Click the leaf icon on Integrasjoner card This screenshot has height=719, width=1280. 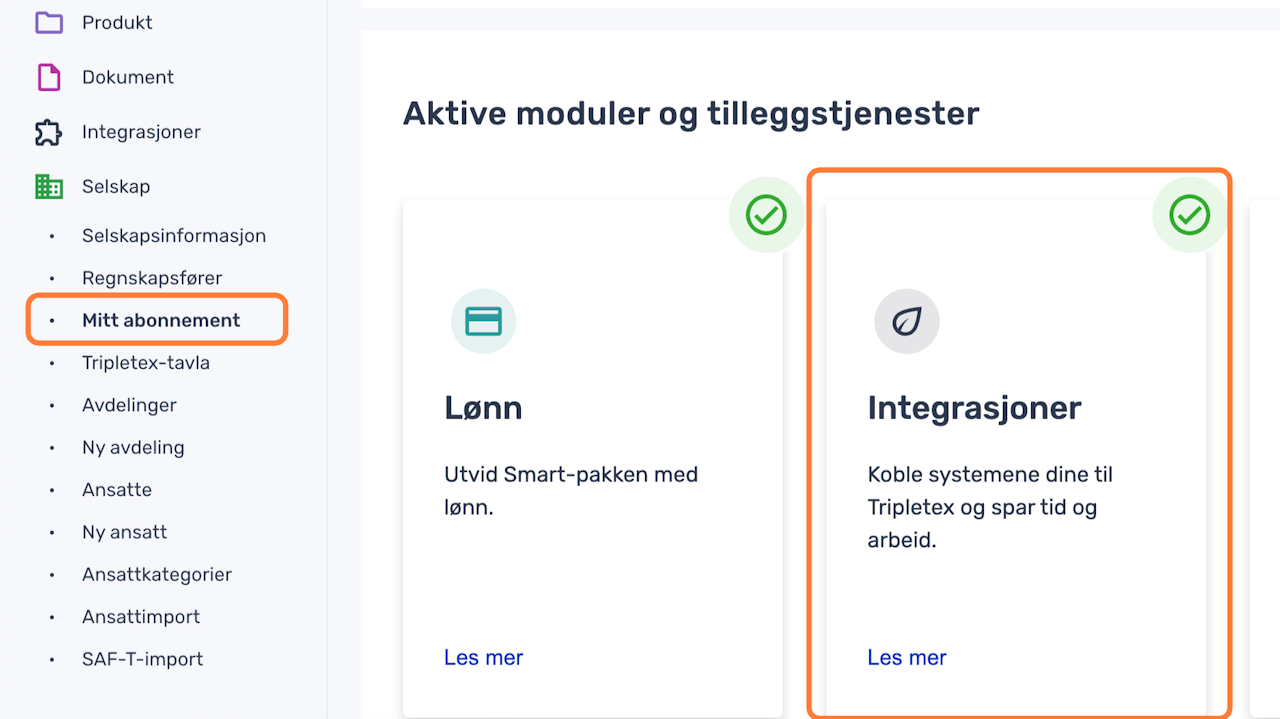click(x=907, y=321)
